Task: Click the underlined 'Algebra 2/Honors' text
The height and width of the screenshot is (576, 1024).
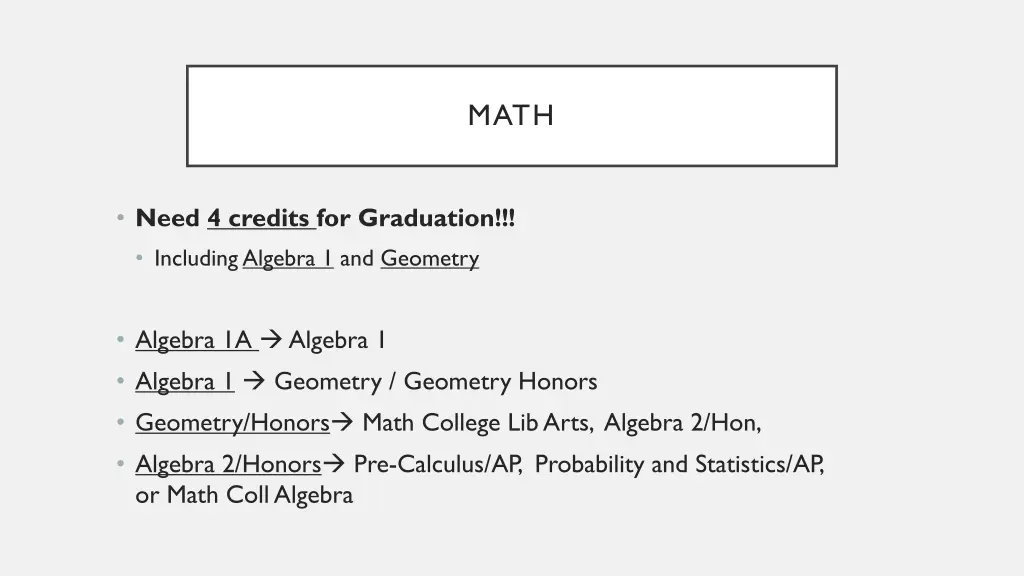Action: pyautogui.click(x=228, y=464)
